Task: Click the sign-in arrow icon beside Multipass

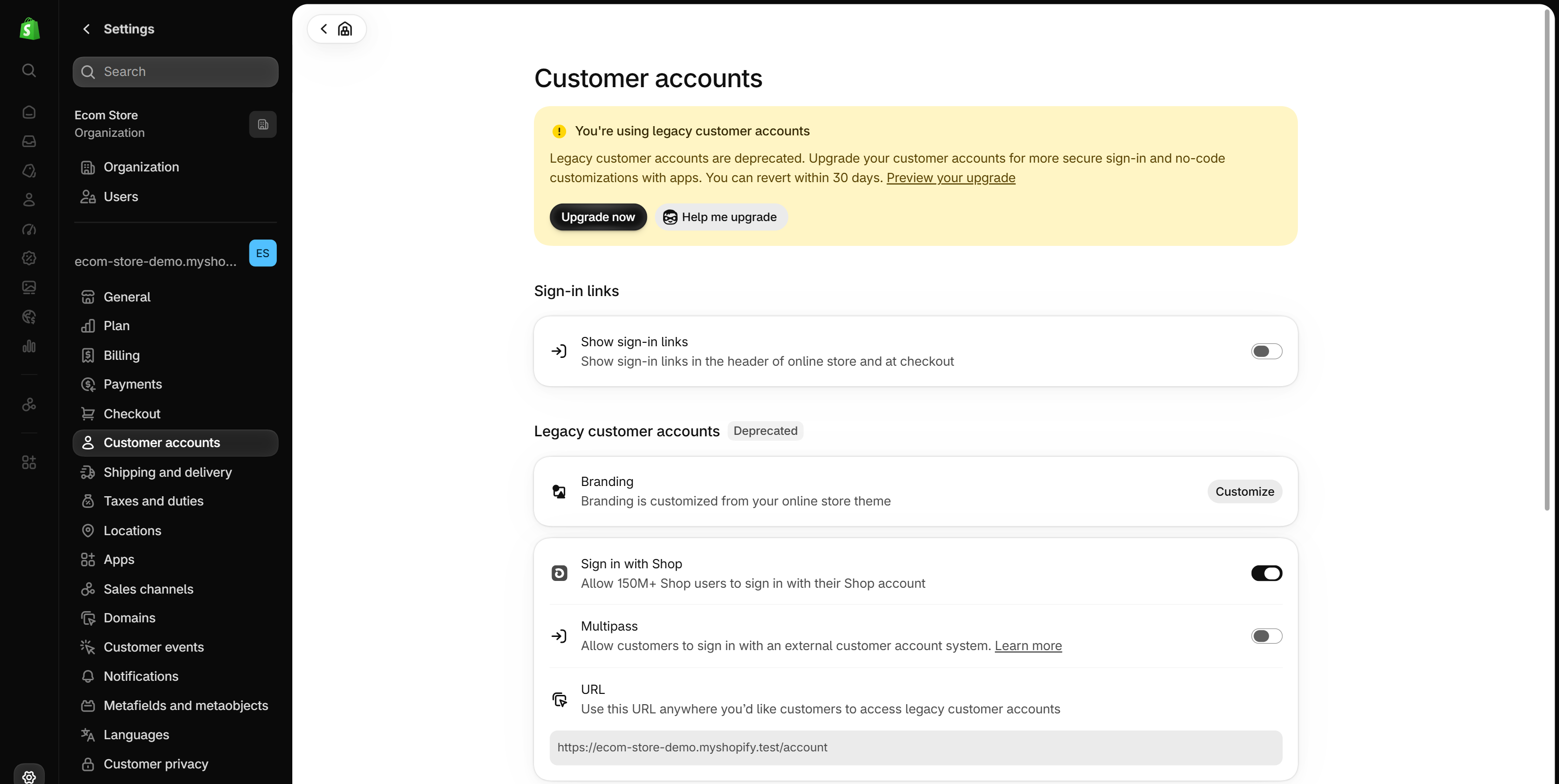Action: 559,636
